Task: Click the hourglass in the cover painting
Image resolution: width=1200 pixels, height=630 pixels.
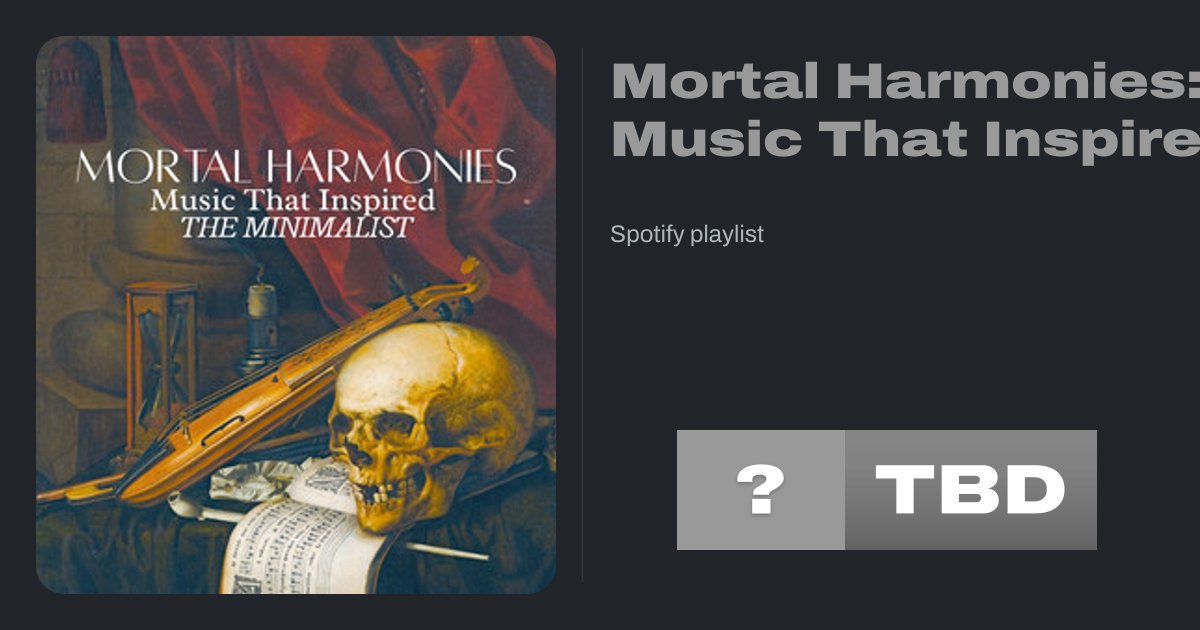Action: click(x=162, y=365)
